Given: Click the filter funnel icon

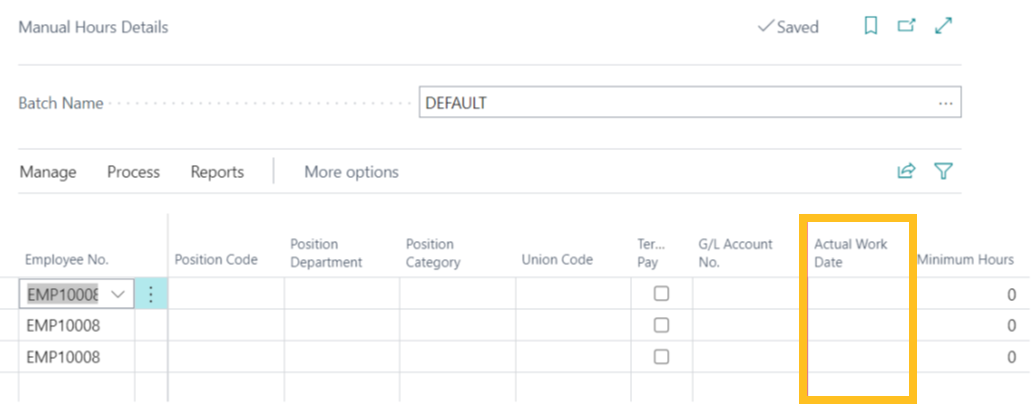Looking at the screenshot, I should point(942,172).
